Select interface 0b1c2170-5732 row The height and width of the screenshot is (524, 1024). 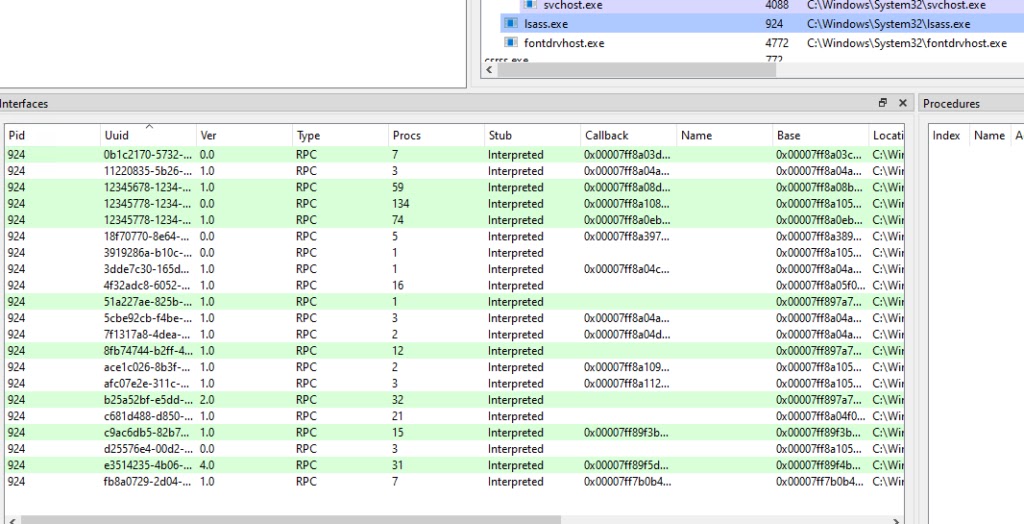click(455, 155)
